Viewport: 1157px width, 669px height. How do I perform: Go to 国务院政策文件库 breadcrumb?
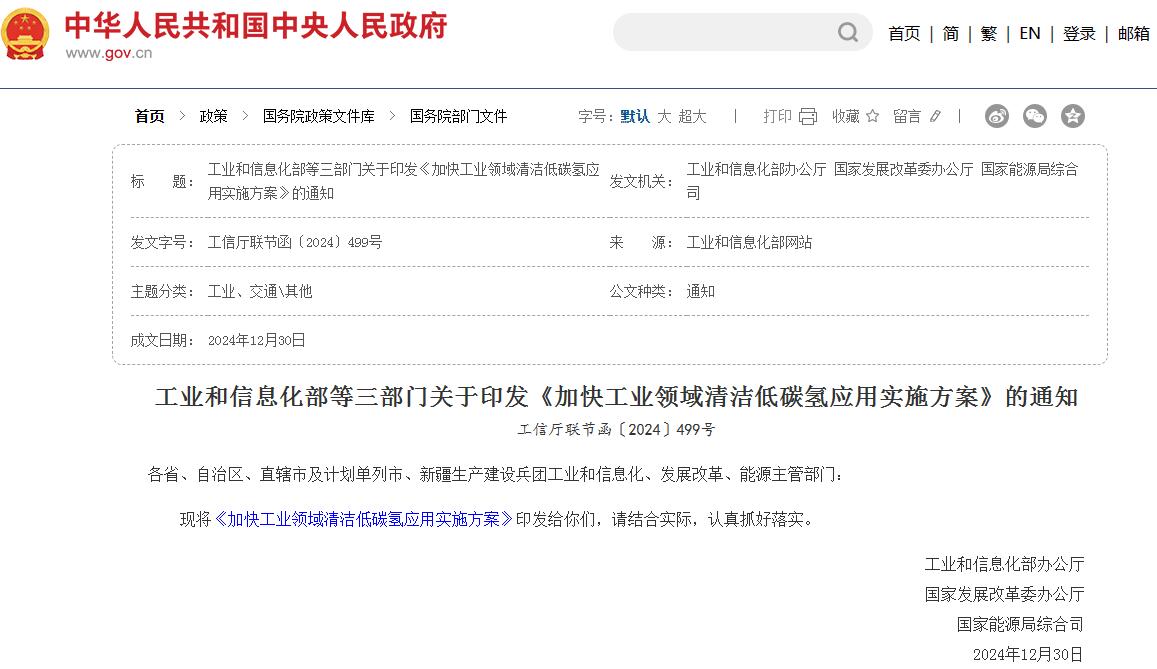pos(319,116)
